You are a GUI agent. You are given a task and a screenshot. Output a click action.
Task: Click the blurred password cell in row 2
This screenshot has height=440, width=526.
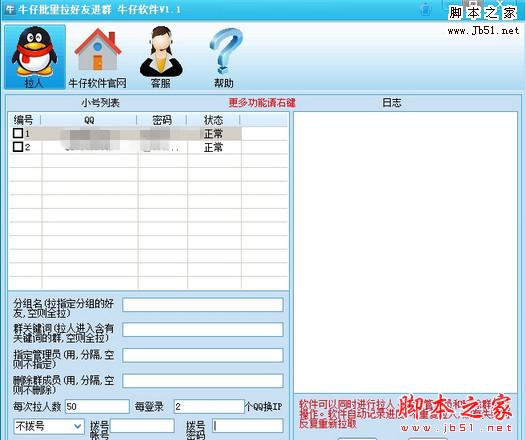[x=160, y=147]
